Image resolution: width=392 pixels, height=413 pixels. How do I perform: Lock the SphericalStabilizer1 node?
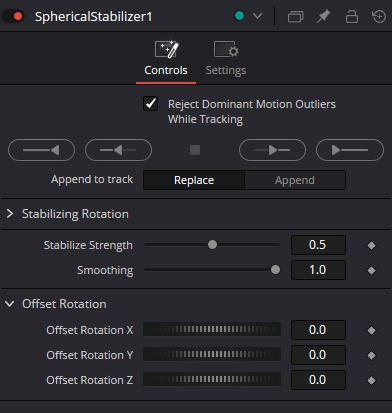click(x=352, y=16)
